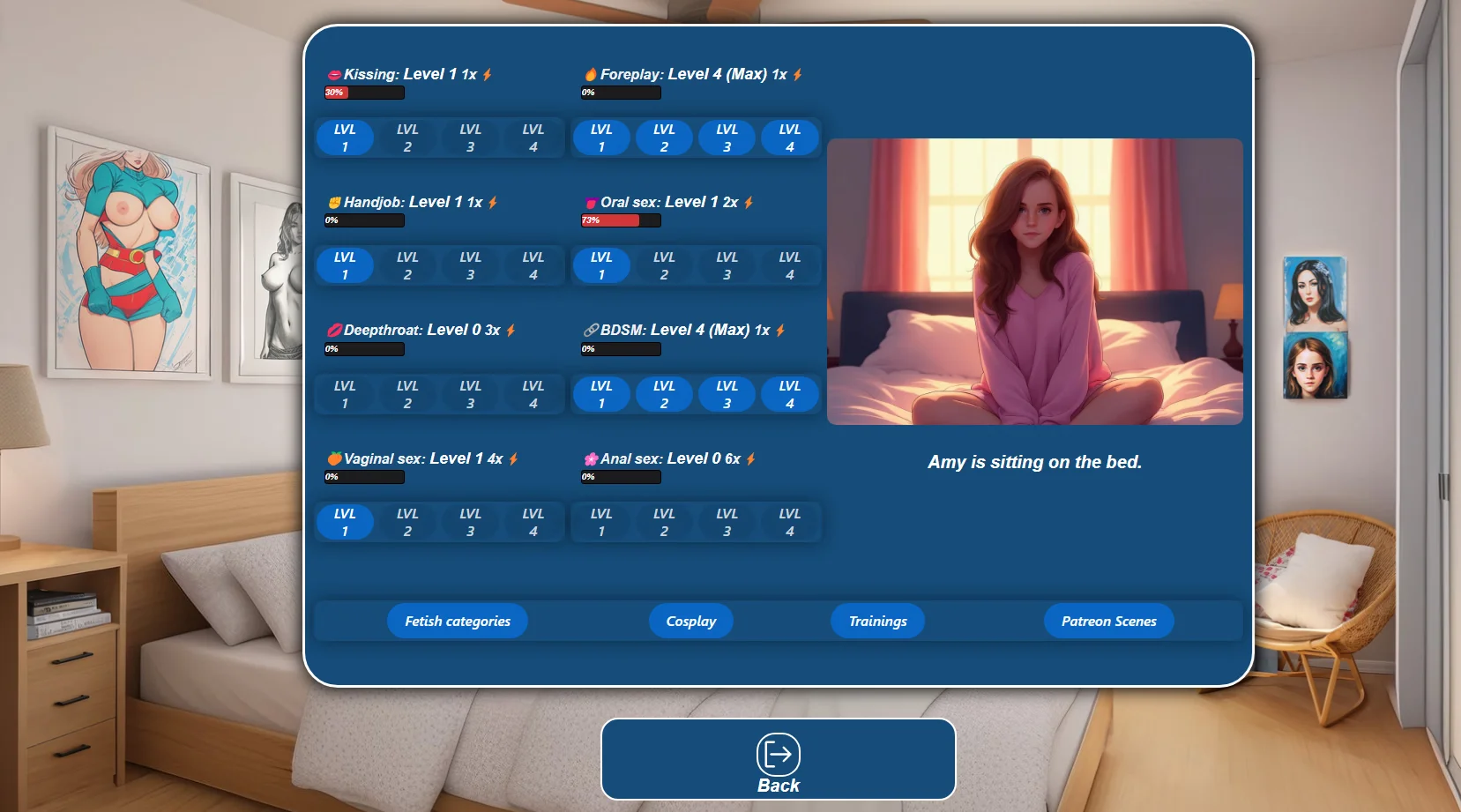Select LVL 1 under Deepthroat
Image resolution: width=1461 pixels, height=812 pixels.
pos(345,394)
